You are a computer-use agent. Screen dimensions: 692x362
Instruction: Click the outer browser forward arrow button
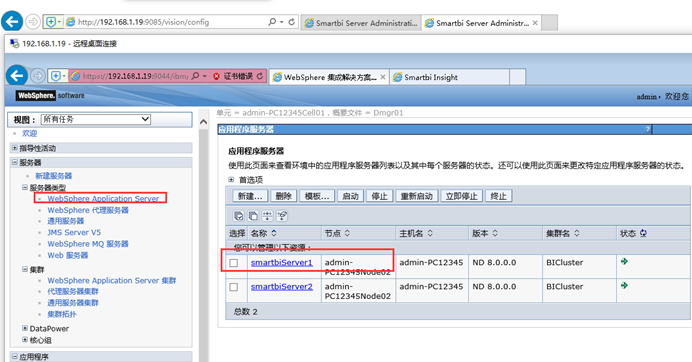[x=33, y=22]
